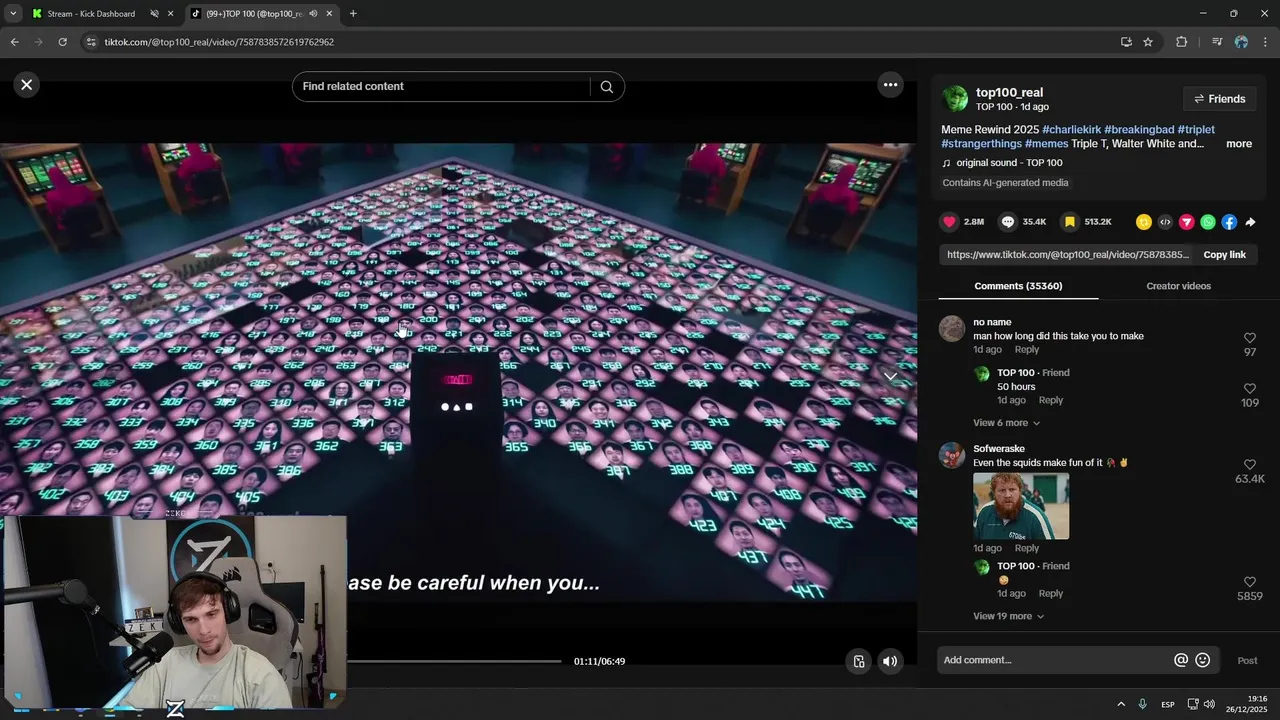1280x720 pixels.
Task: Close the TikTok video viewer with X
Action: [27, 85]
